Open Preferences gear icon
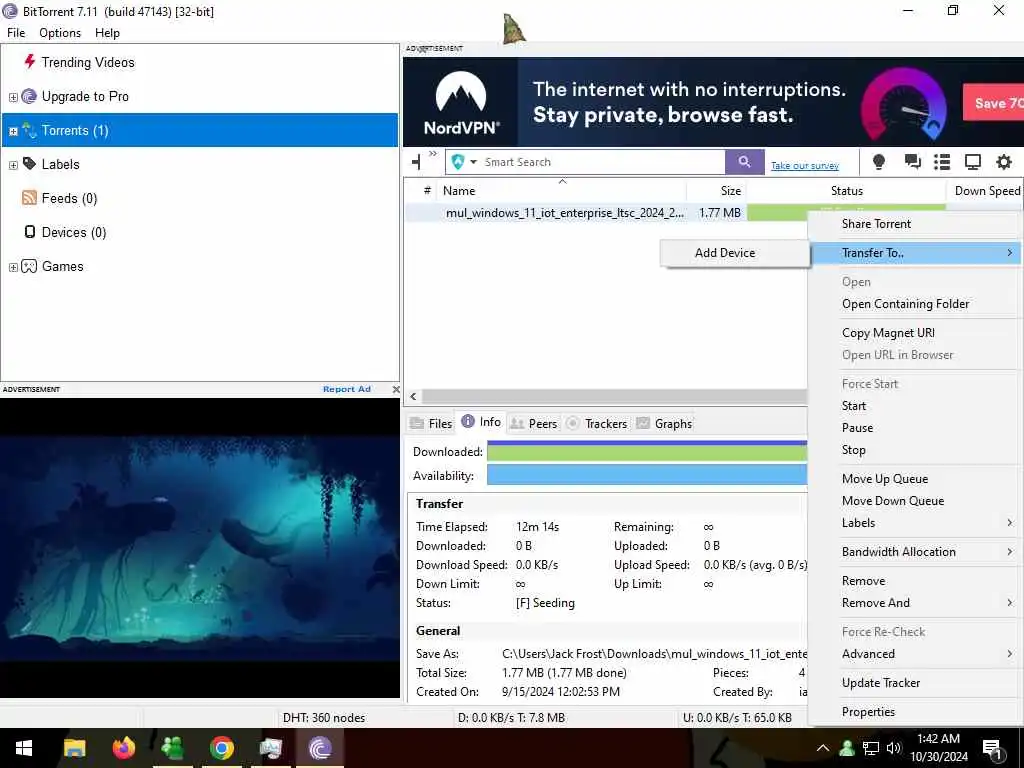Viewport: 1024px width, 768px height. (1004, 161)
